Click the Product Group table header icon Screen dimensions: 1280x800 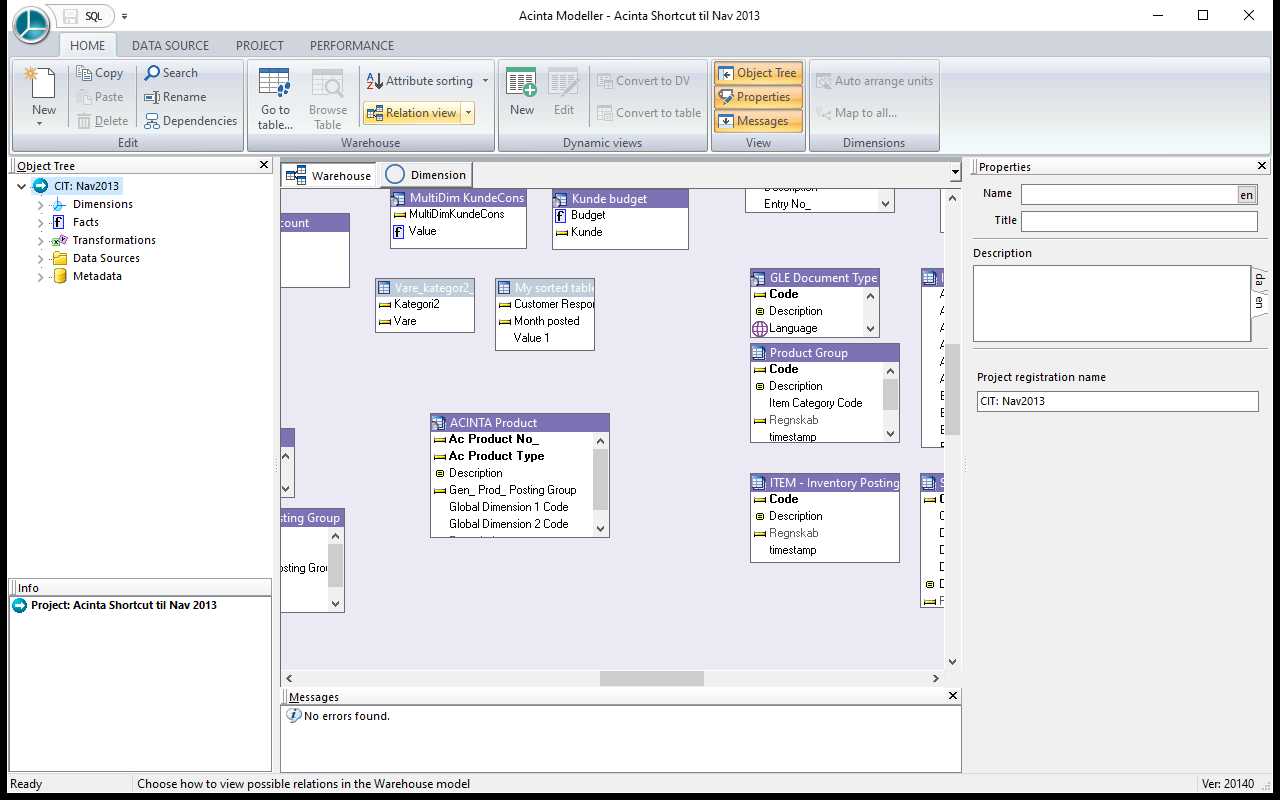pos(759,353)
